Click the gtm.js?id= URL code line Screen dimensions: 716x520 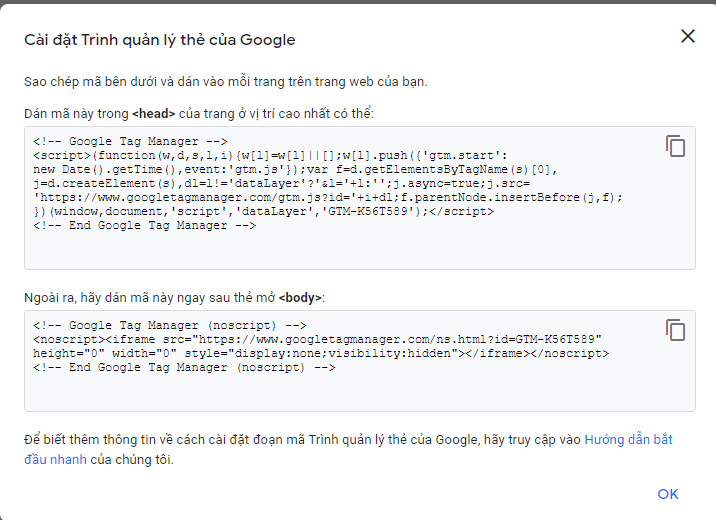(x=328, y=197)
